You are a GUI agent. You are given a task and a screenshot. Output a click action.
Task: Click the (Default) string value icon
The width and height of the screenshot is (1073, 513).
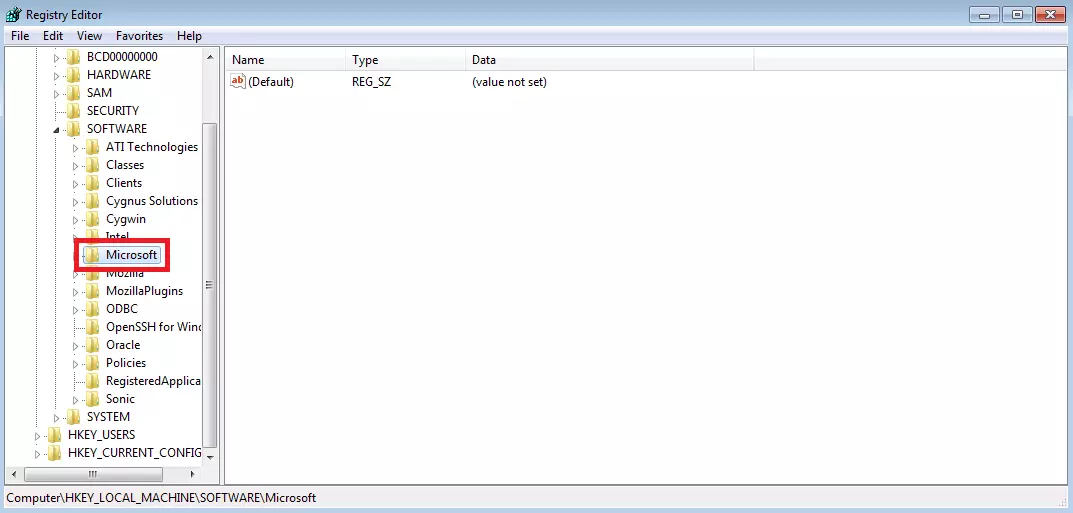coord(238,81)
